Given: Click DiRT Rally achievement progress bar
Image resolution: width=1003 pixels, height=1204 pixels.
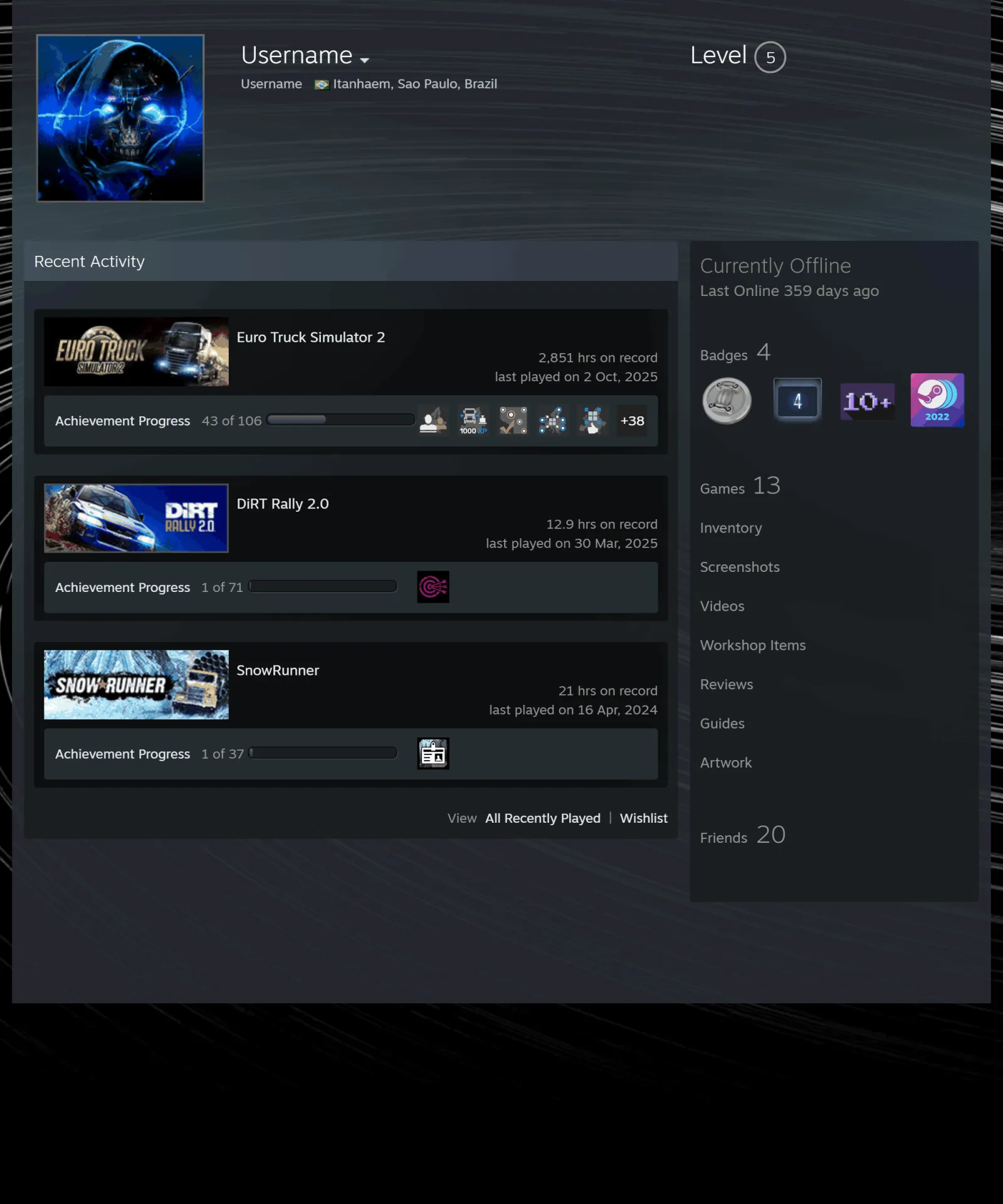Looking at the screenshot, I should (x=323, y=586).
